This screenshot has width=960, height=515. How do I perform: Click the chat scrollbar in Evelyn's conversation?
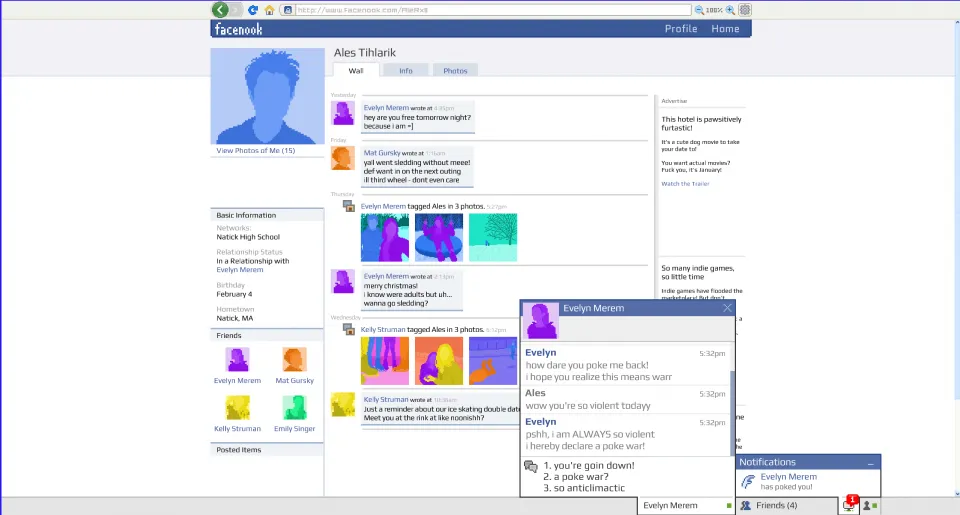[x=732, y=413]
